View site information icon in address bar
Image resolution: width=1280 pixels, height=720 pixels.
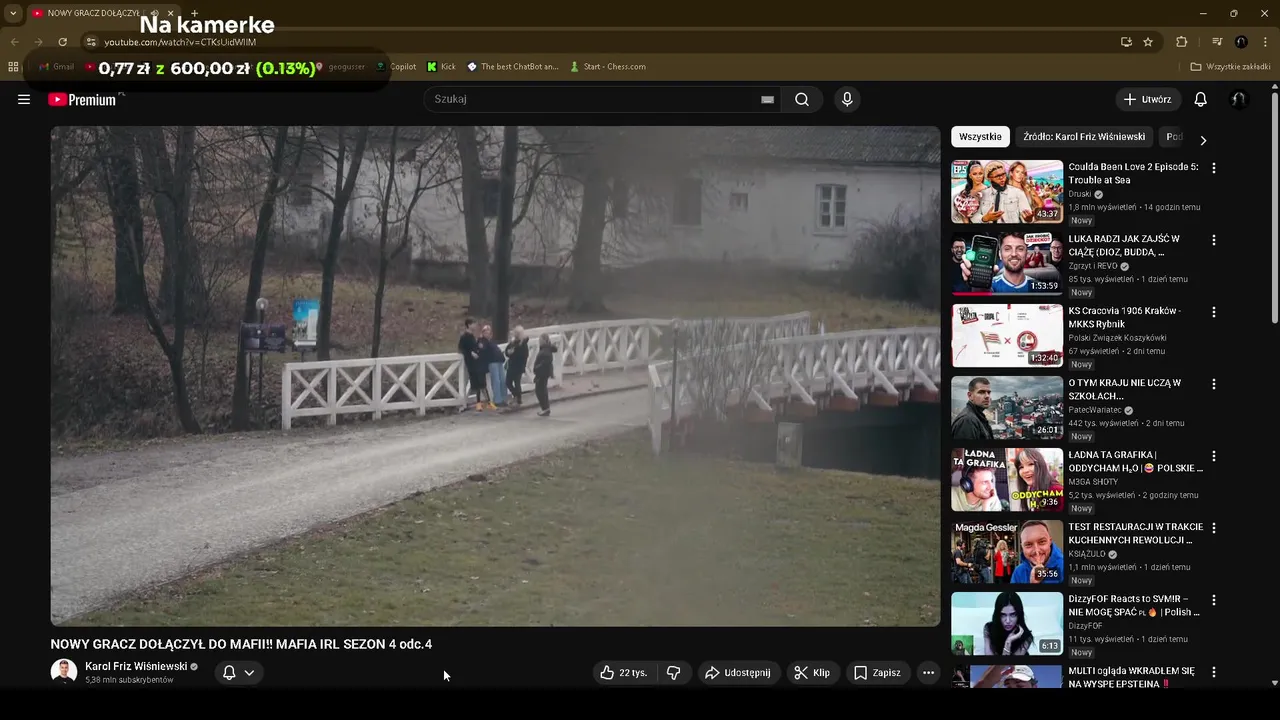(x=91, y=42)
